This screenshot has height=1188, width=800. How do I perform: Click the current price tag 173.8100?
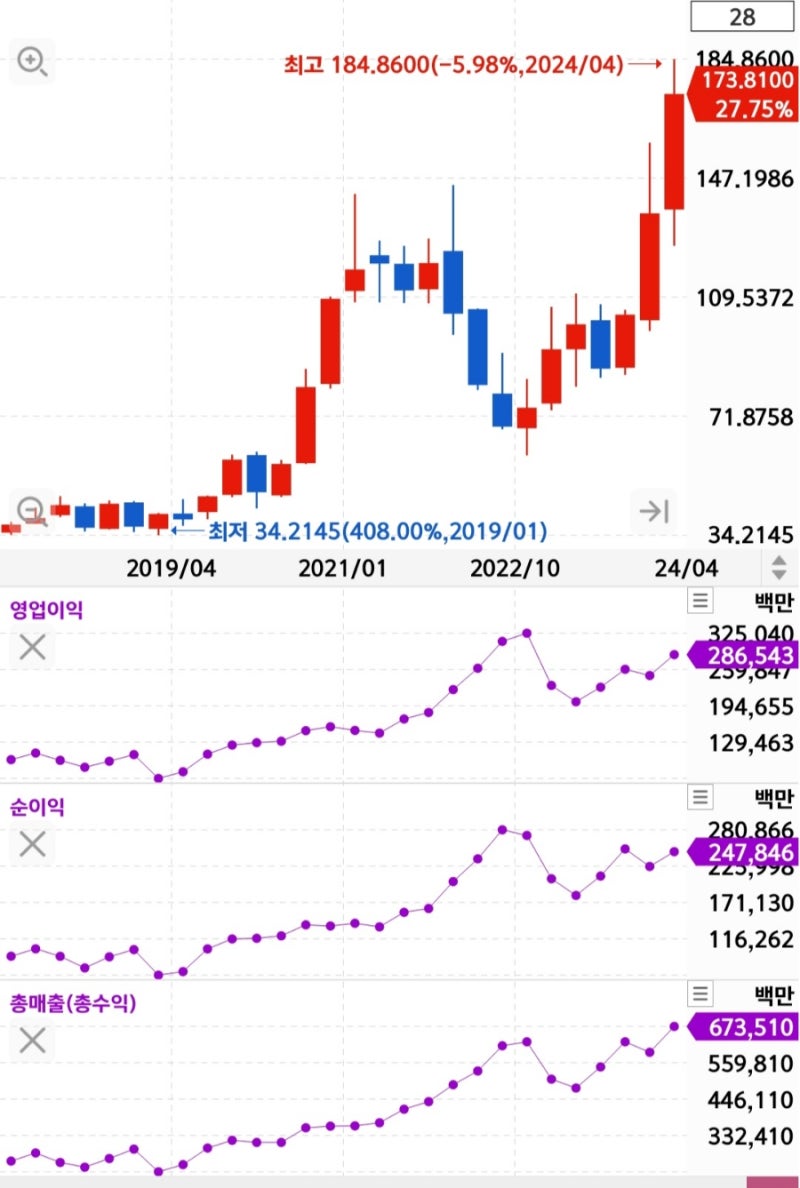tap(742, 95)
